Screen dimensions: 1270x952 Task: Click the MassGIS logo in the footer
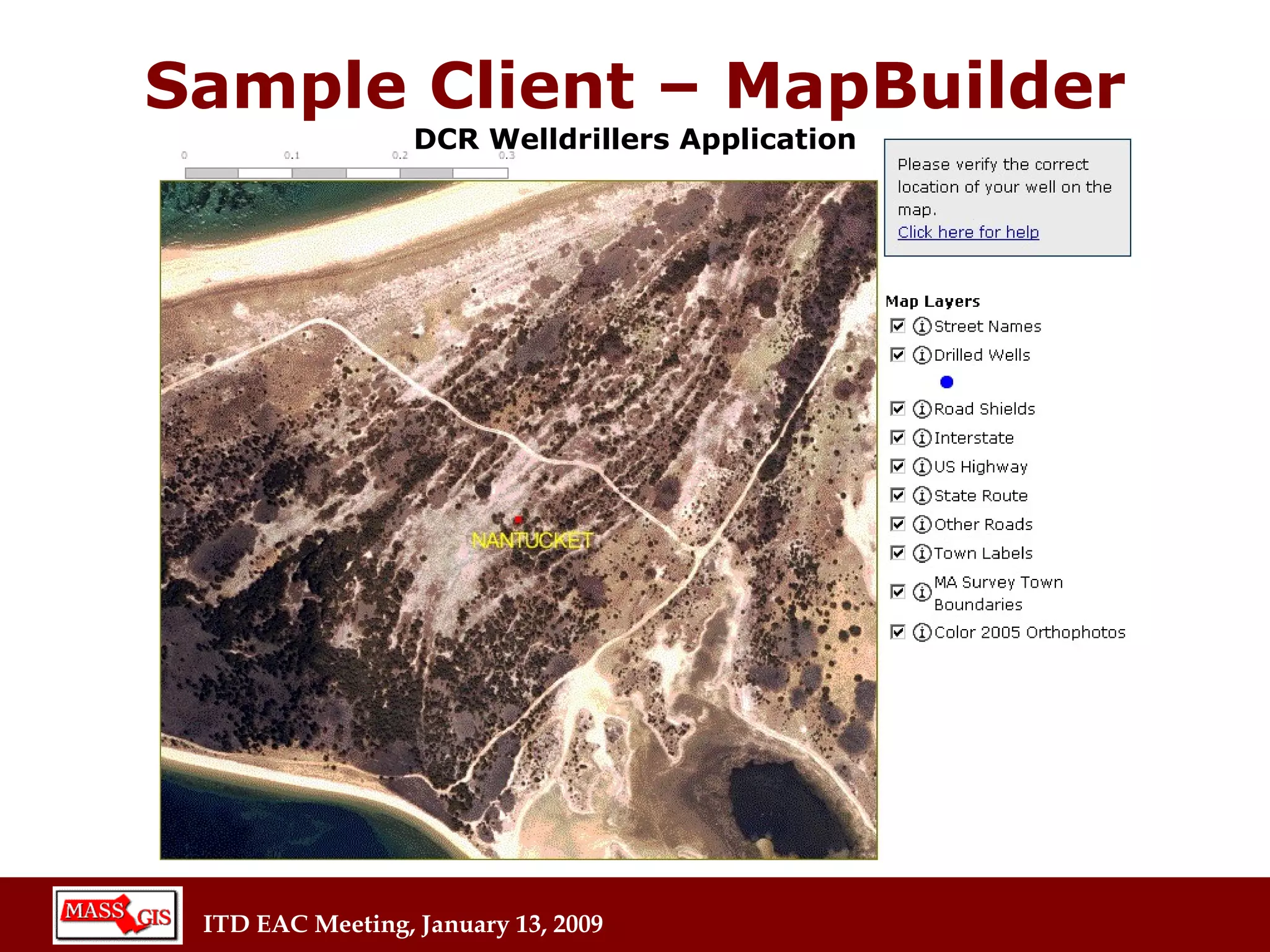(x=118, y=915)
